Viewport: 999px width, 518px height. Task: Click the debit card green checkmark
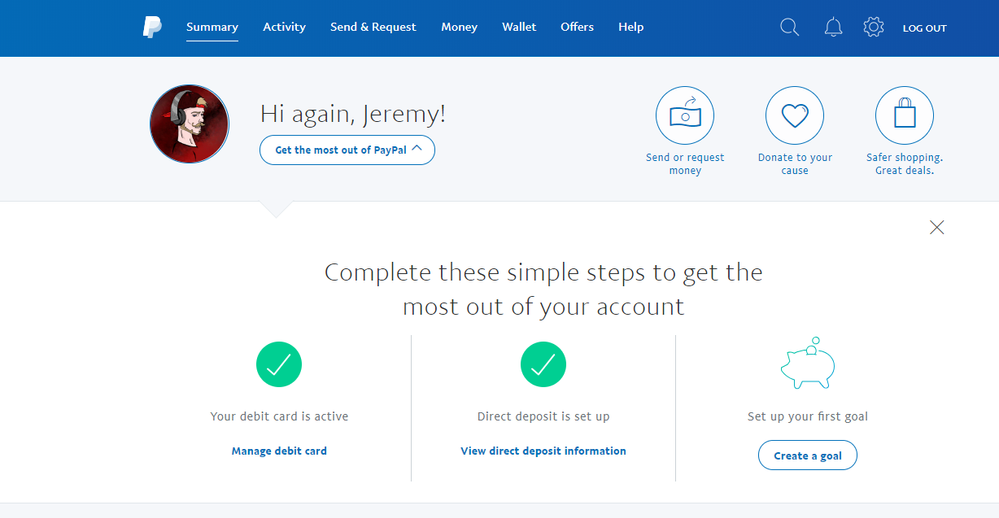pyautogui.click(x=279, y=364)
